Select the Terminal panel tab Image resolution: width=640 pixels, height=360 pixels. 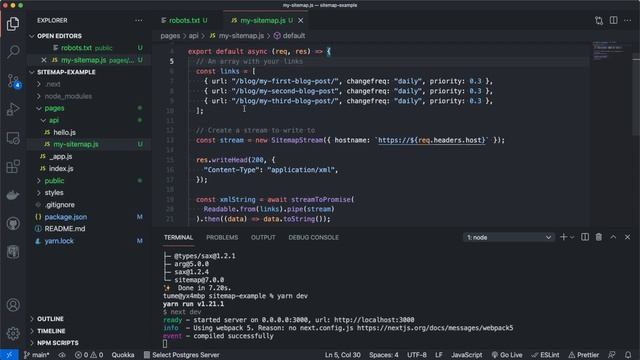[178, 237]
